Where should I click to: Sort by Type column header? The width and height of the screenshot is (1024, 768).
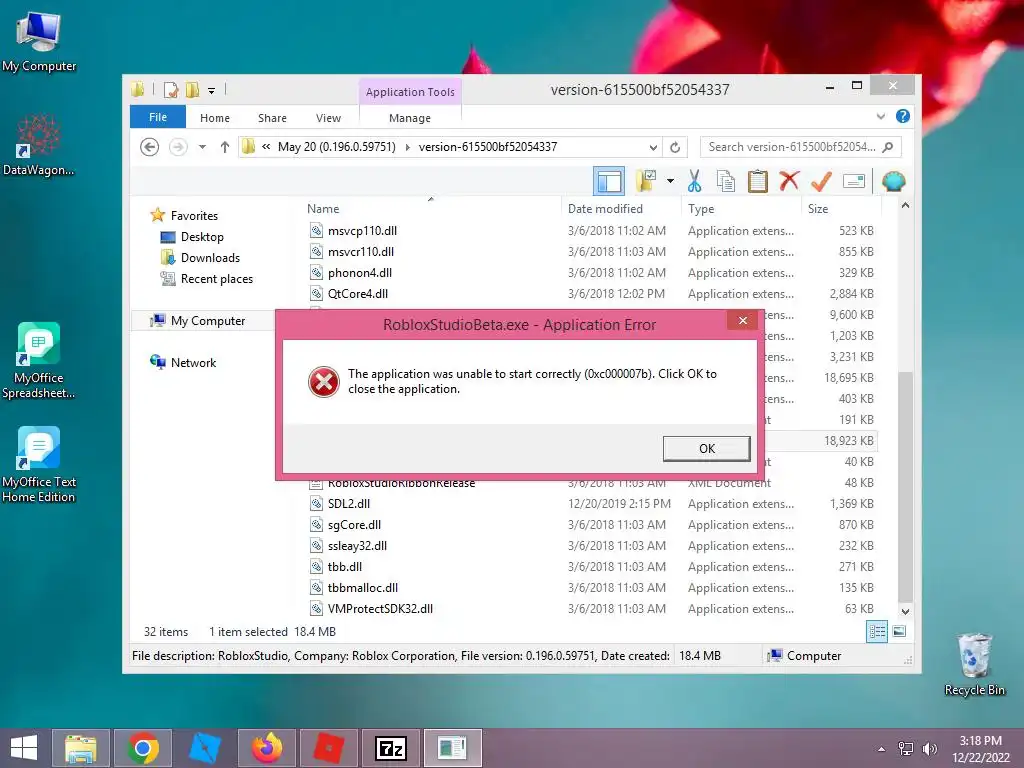[x=701, y=208]
